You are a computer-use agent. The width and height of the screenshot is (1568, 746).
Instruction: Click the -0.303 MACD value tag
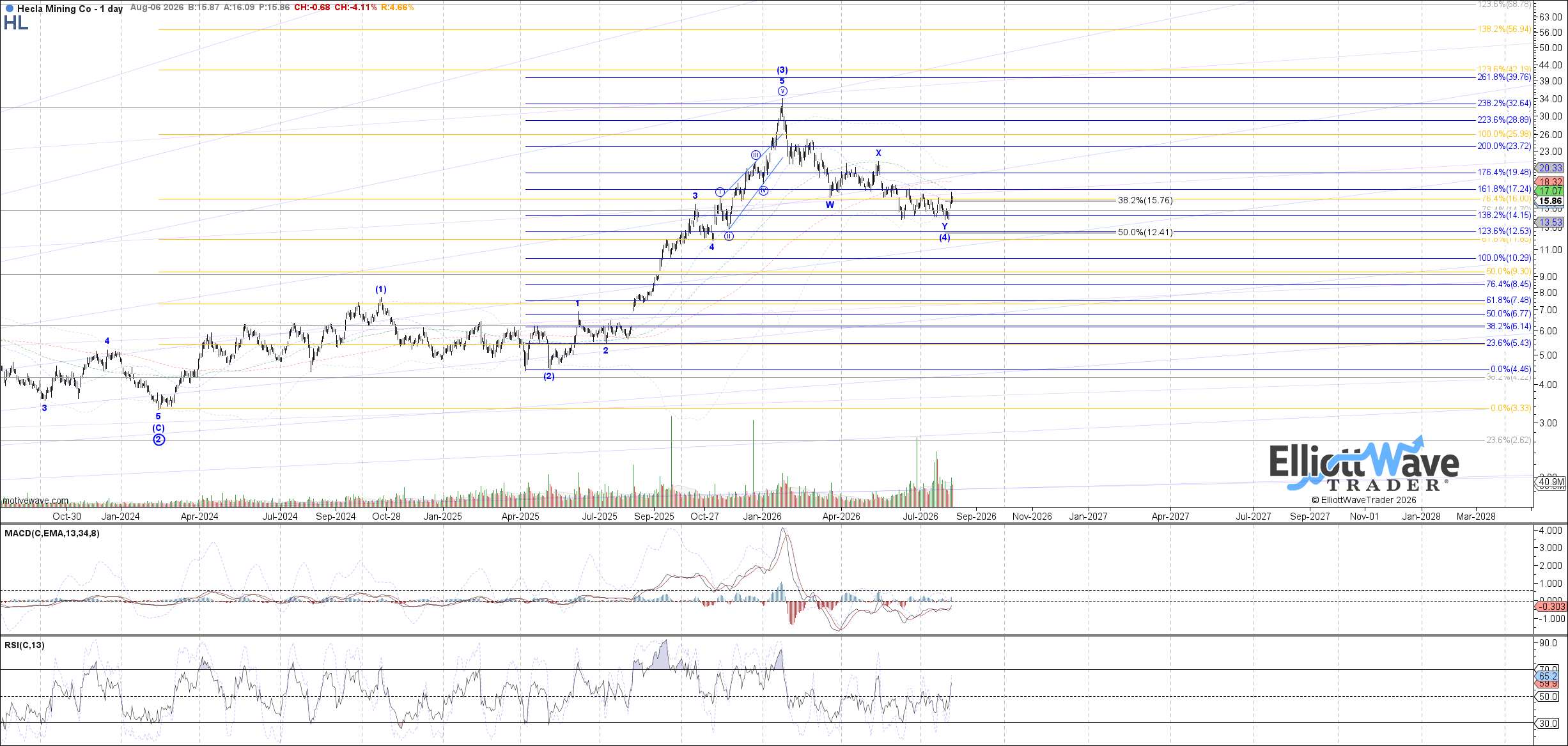(1551, 607)
